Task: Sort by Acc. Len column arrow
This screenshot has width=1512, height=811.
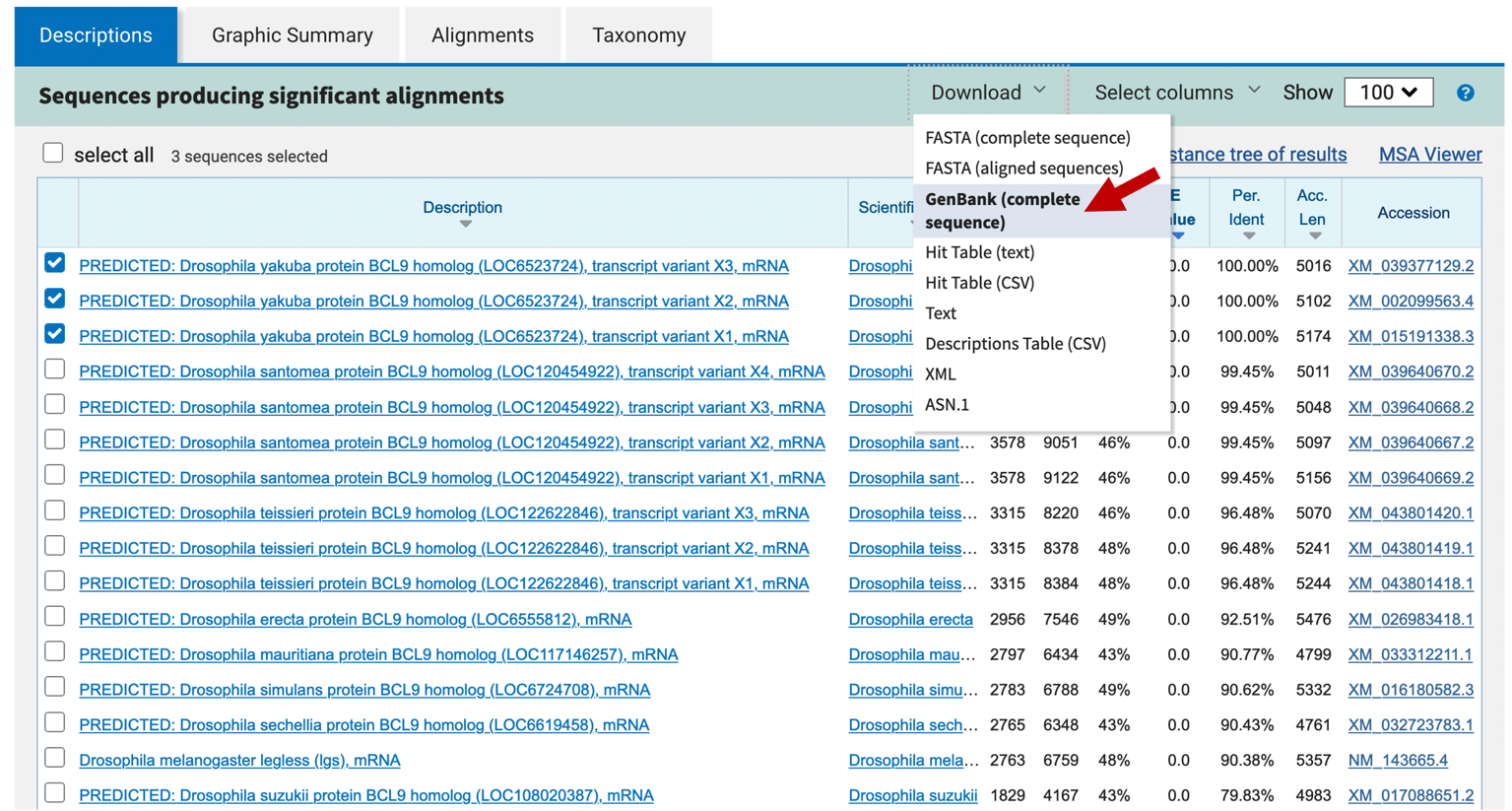Action: 1314,237
